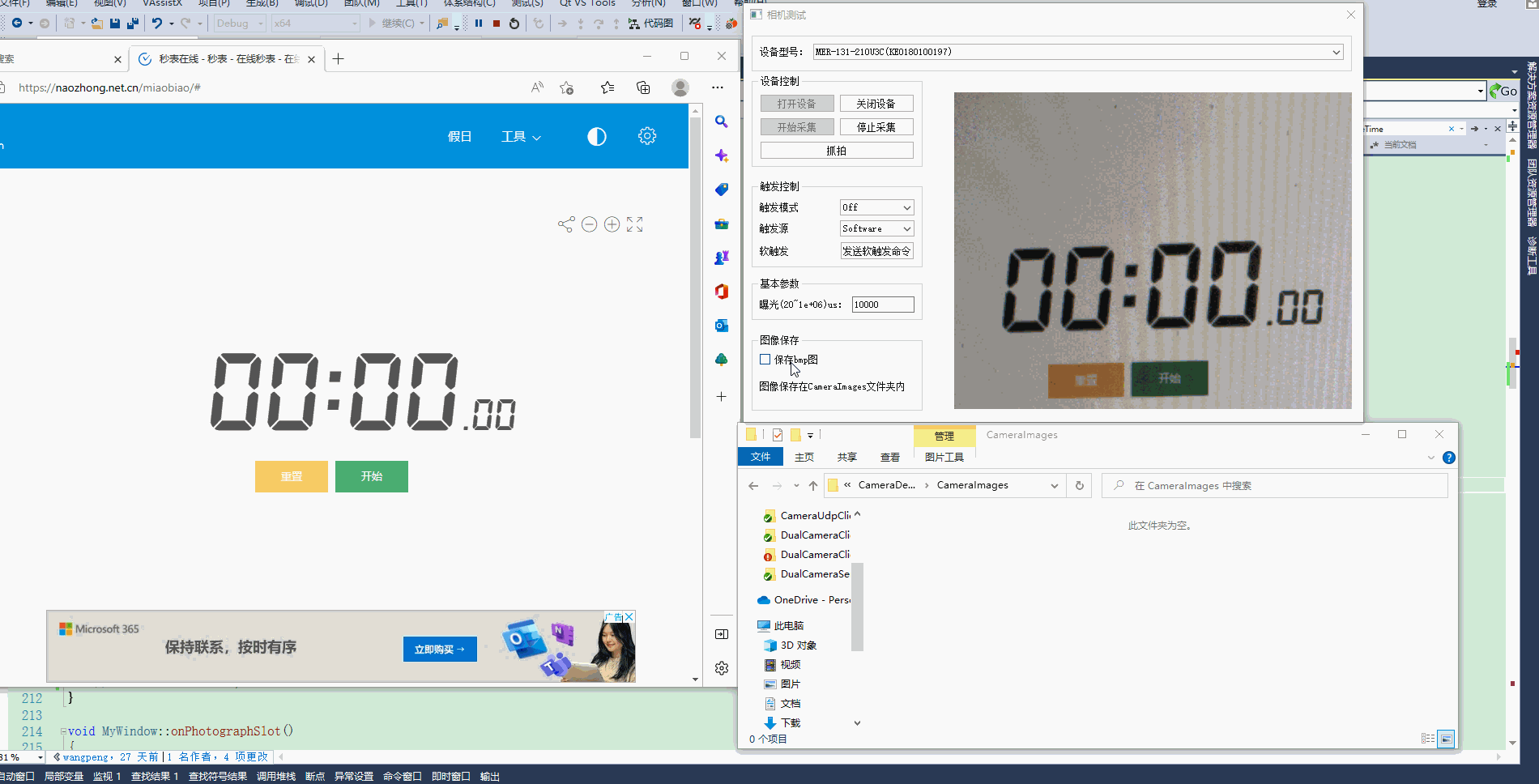Click the 抓拍 capture button
The height and width of the screenshot is (784, 1539).
click(x=837, y=151)
